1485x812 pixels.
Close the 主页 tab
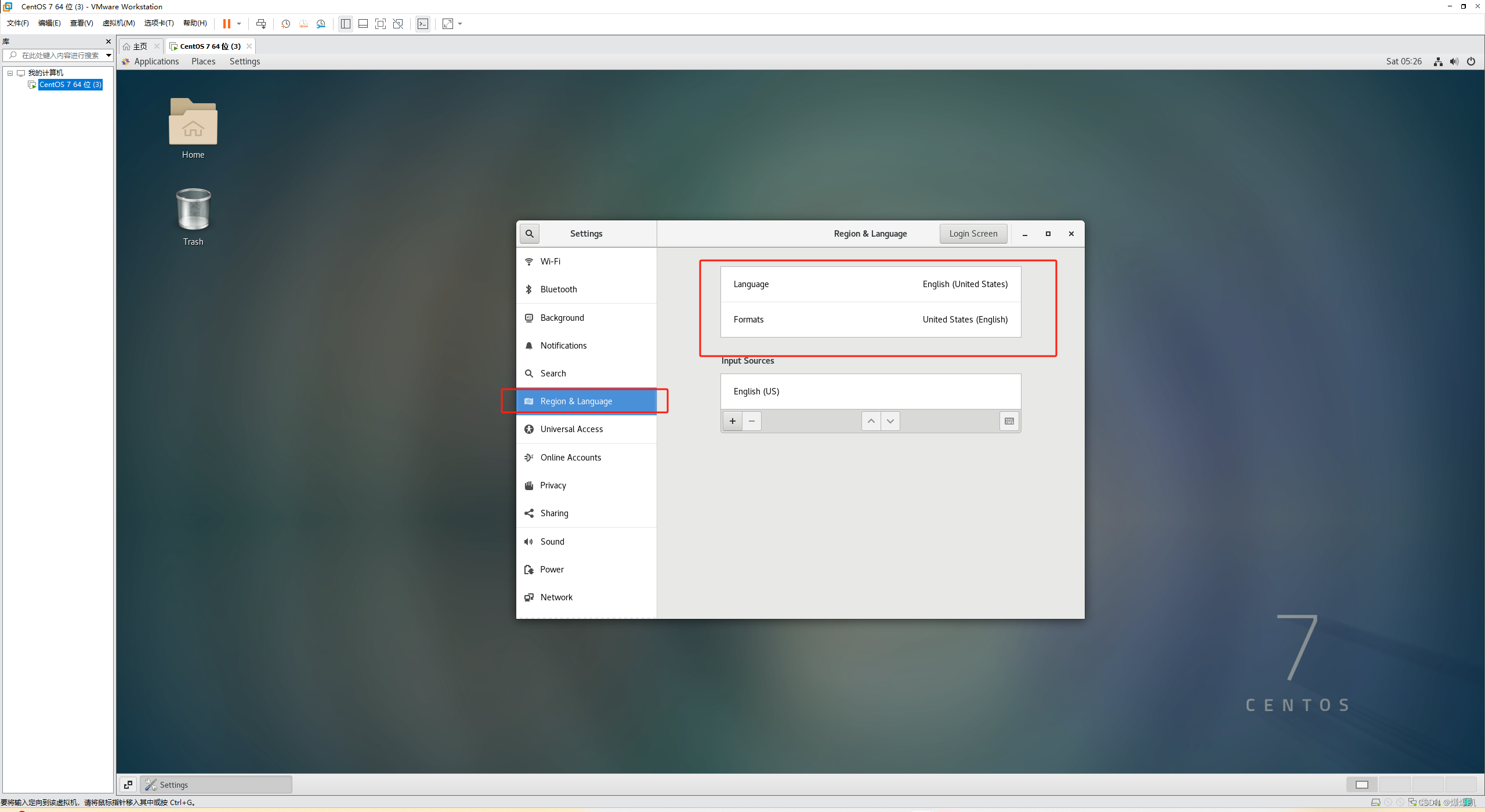point(157,46)
